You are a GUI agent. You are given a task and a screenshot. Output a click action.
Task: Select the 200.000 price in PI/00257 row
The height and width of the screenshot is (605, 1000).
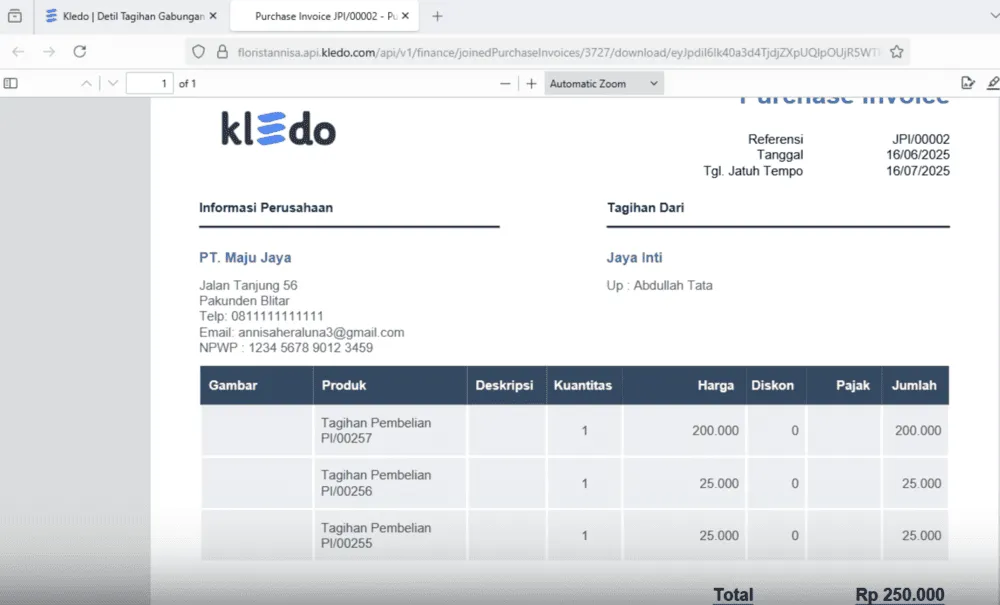(715, 431)
